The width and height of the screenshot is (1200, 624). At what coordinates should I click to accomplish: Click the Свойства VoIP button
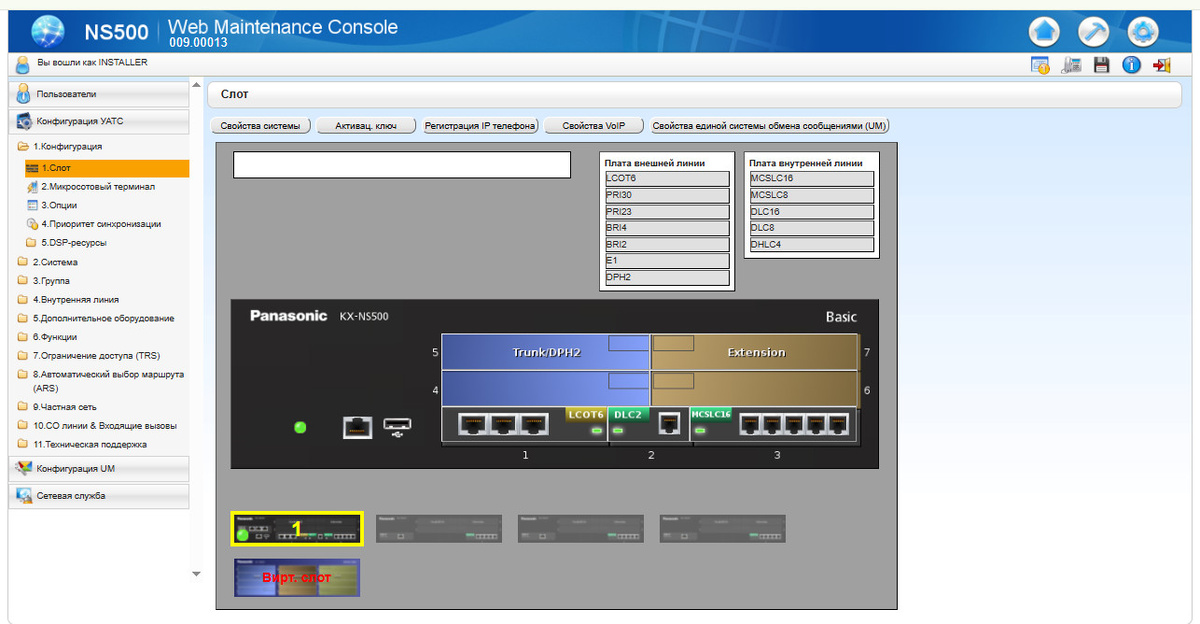coord(594,126)
